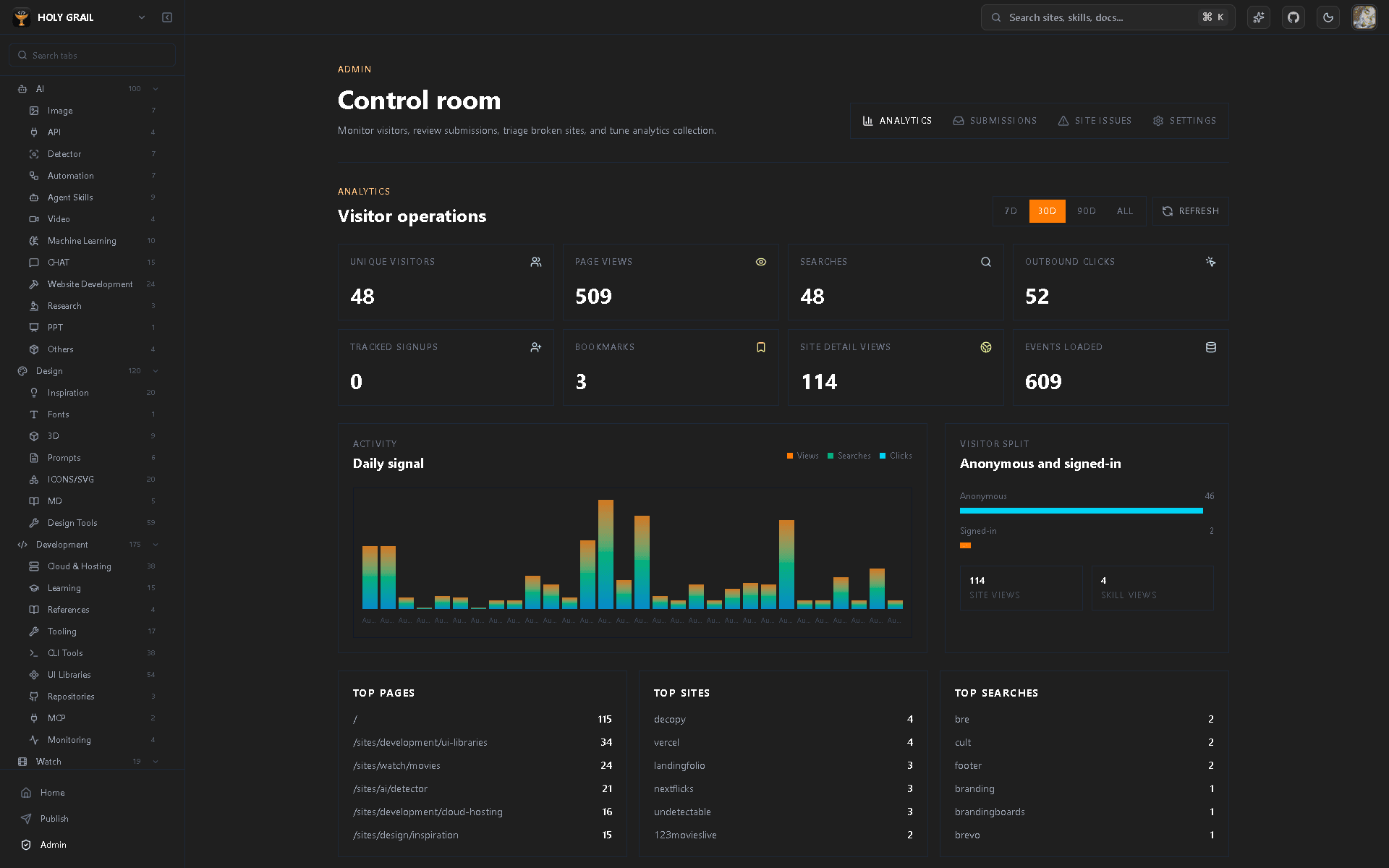Focus the Search sites, skills, docs field
The height and width of the screenshot is (868, 1389).
(1108, 17)
